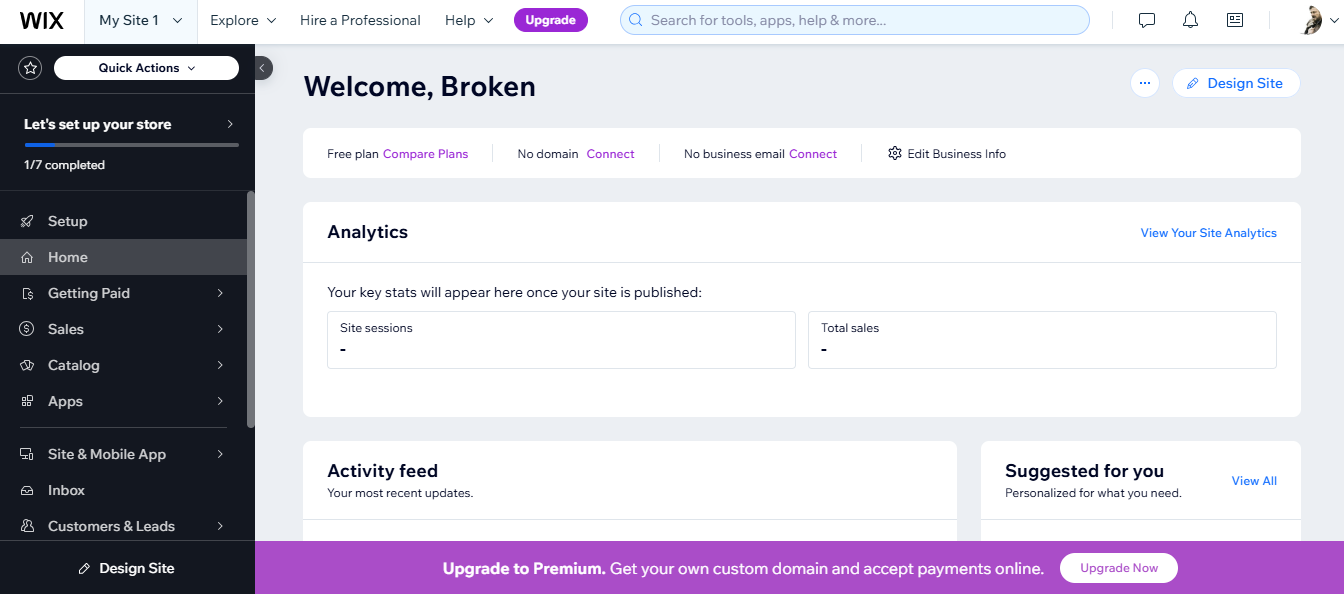Click the star favorites icon in sidebar
This screenshot has width=1344, height=594.
30,68
